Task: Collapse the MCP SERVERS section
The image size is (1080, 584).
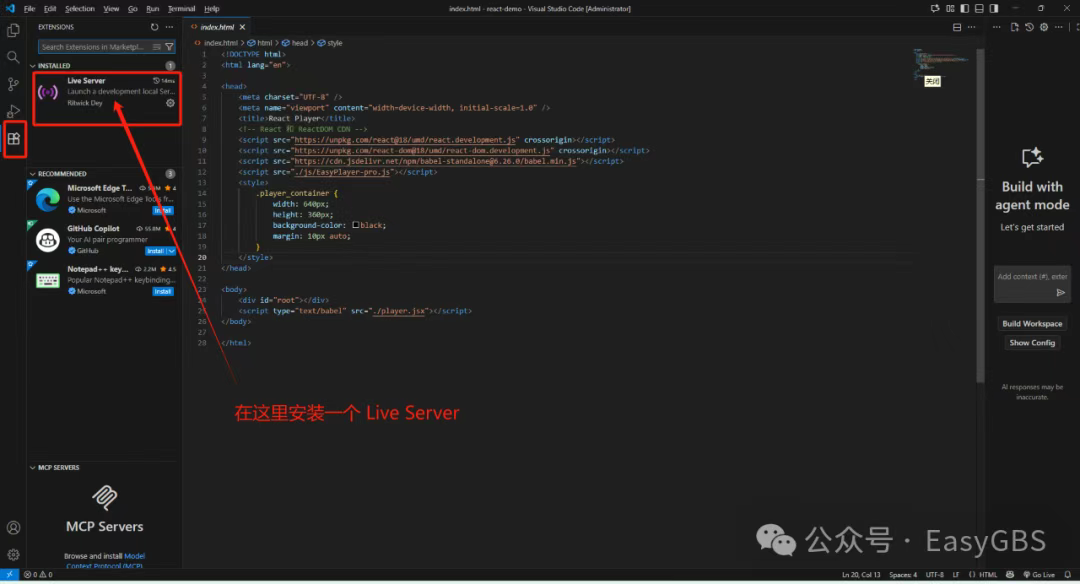Action: click(x=32, y=468)
